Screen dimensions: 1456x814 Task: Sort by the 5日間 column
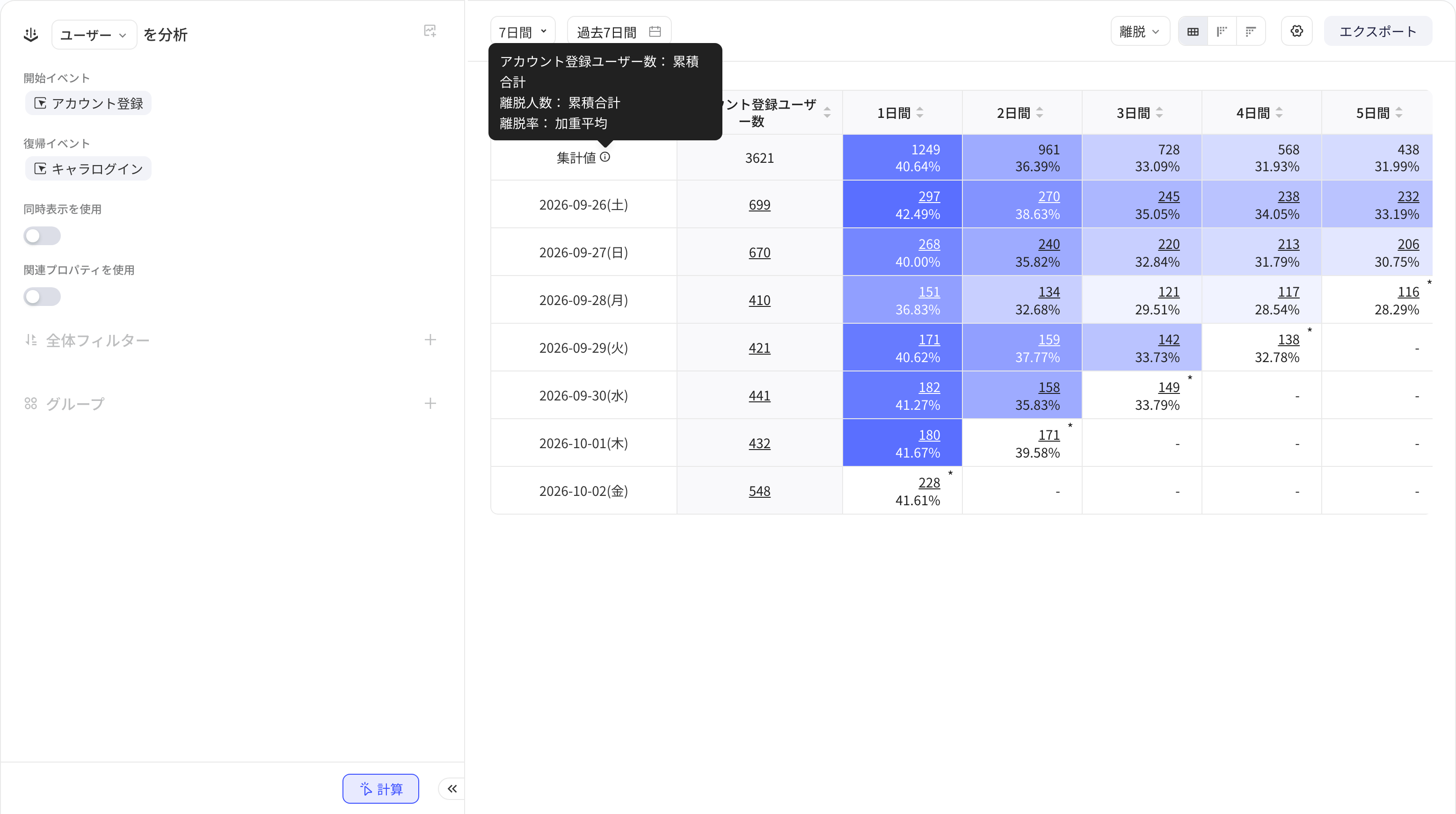1399,113
